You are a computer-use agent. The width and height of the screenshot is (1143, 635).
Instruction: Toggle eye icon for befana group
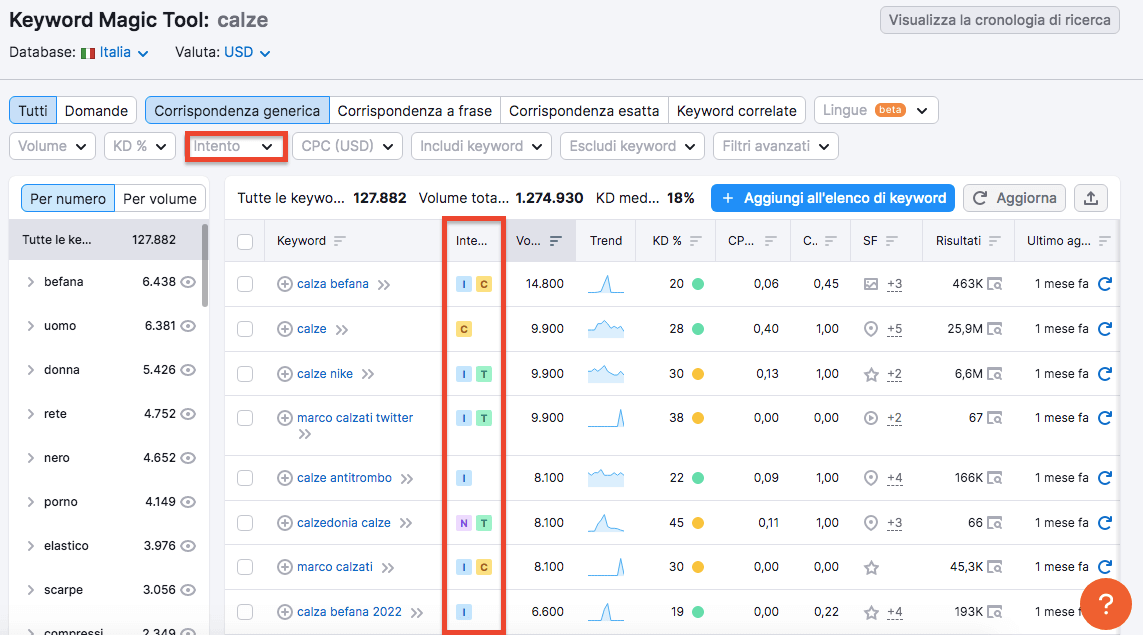coord(188,282)
